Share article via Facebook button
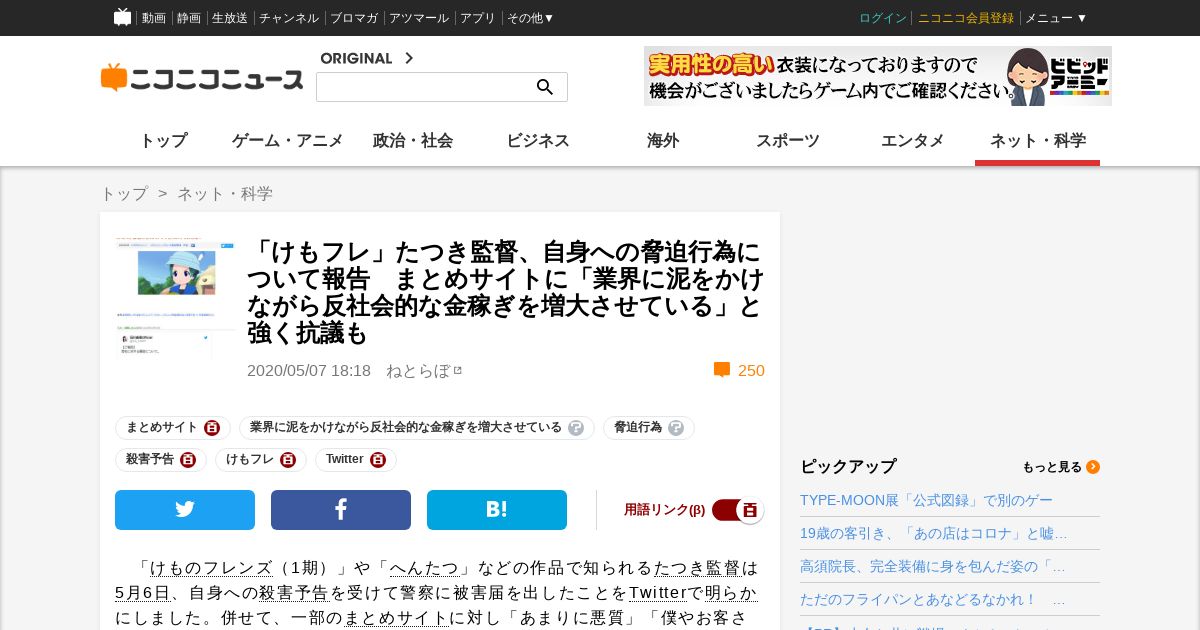1200x630 pixels. tap(341, 510)
